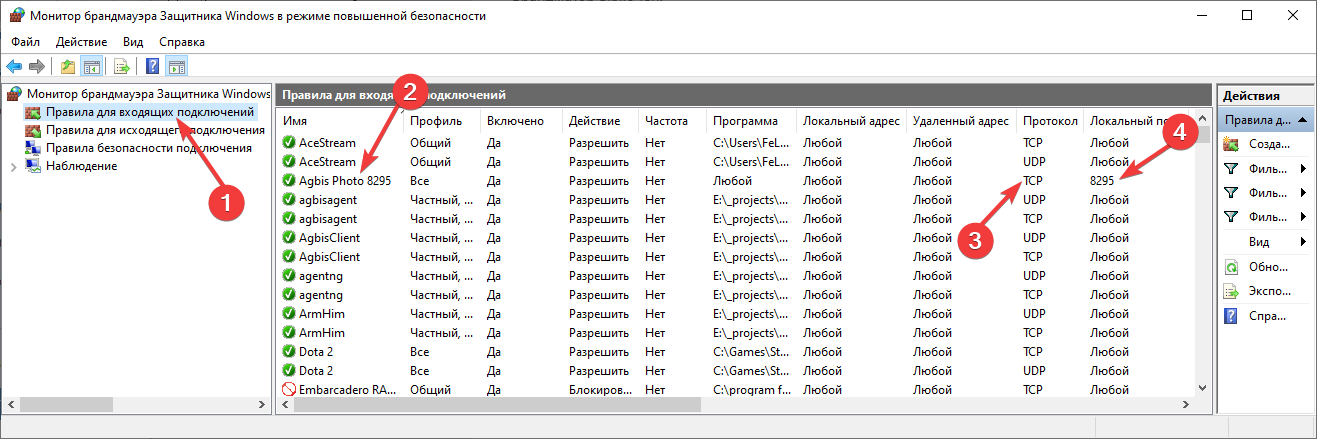Viewport: 1317px width, 439px height.
Task: Sort by the Программа column header
Action: (751, 121)
